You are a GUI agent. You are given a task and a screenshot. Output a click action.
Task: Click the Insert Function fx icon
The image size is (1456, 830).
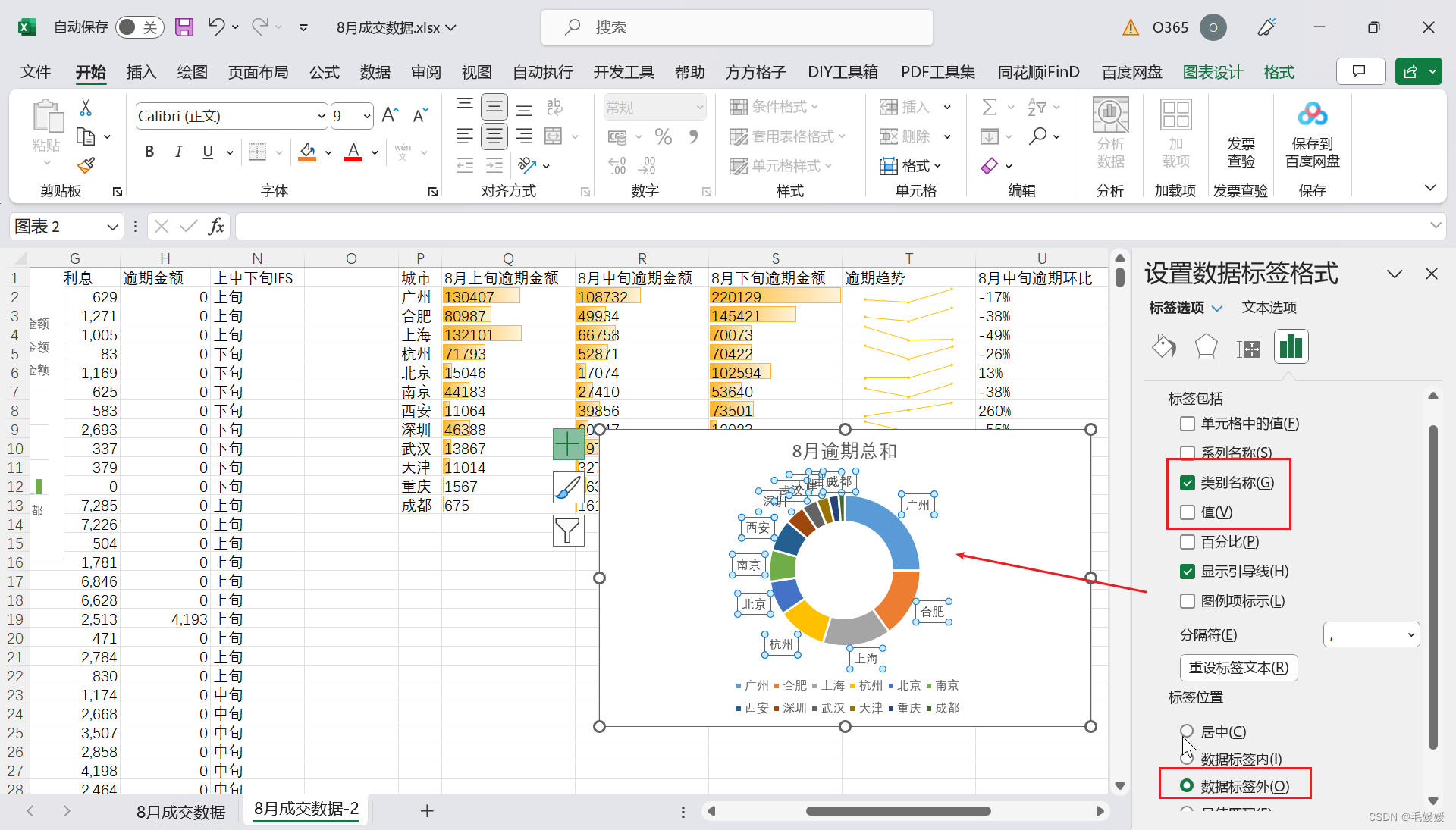click(217, 226)
